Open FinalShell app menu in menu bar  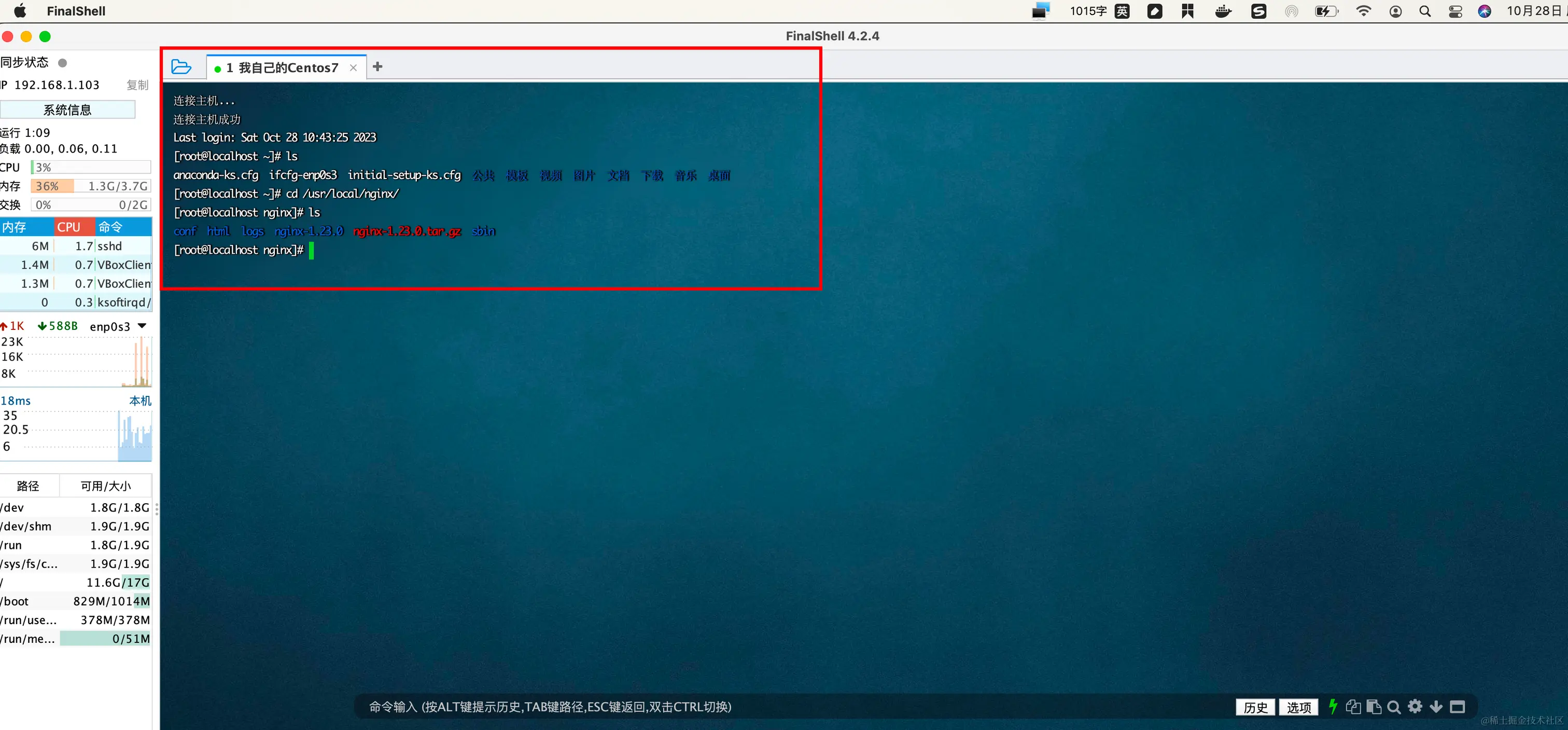click(76, 11)
